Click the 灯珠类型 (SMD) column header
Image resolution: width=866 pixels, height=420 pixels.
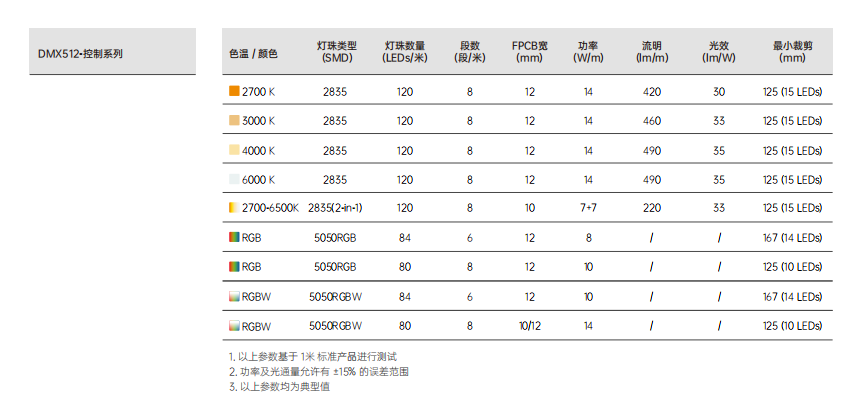(337, 51)
